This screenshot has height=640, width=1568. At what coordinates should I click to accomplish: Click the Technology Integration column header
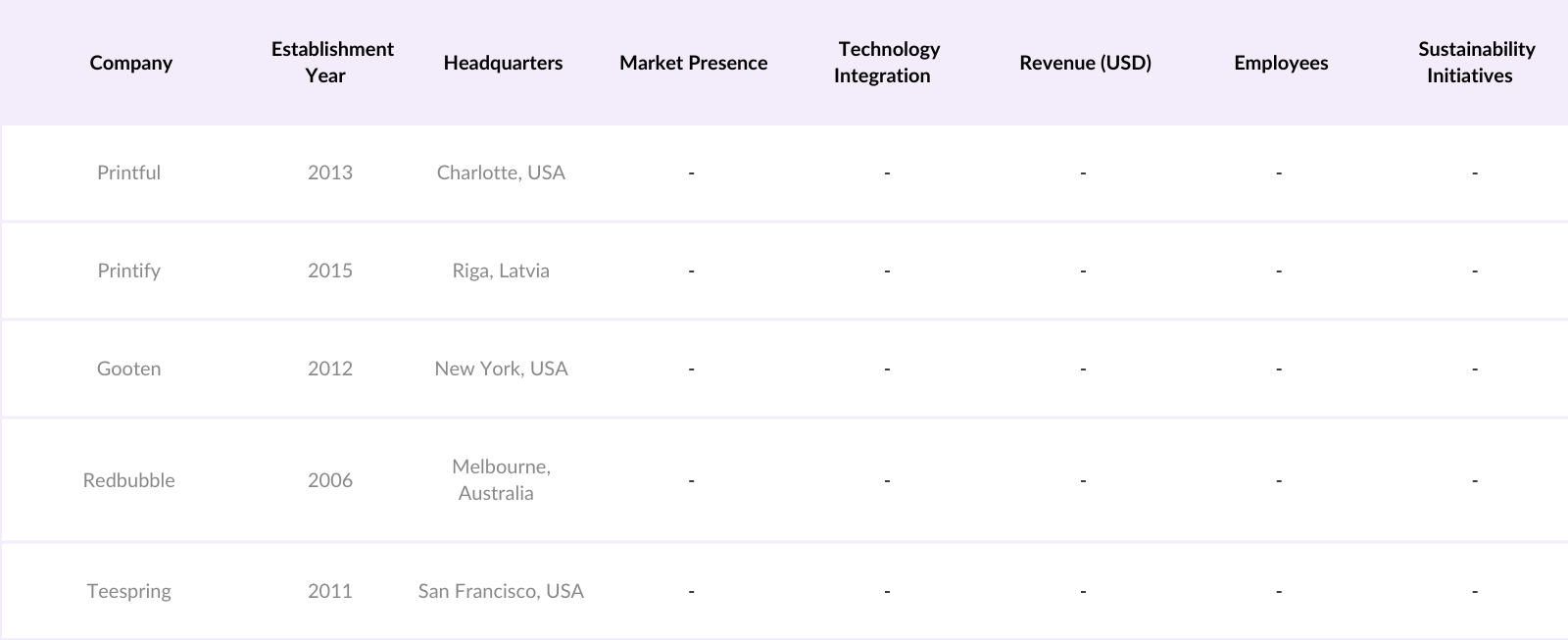pyautogui.click(x=887, y=63)
